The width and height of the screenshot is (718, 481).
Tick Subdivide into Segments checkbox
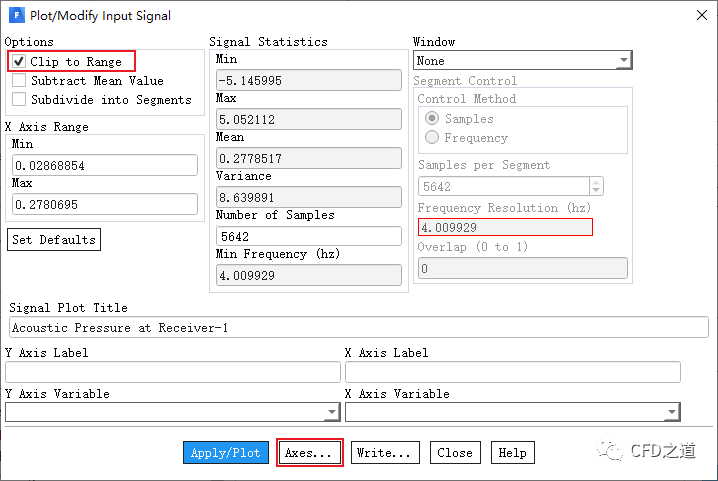tap(19, 100)
